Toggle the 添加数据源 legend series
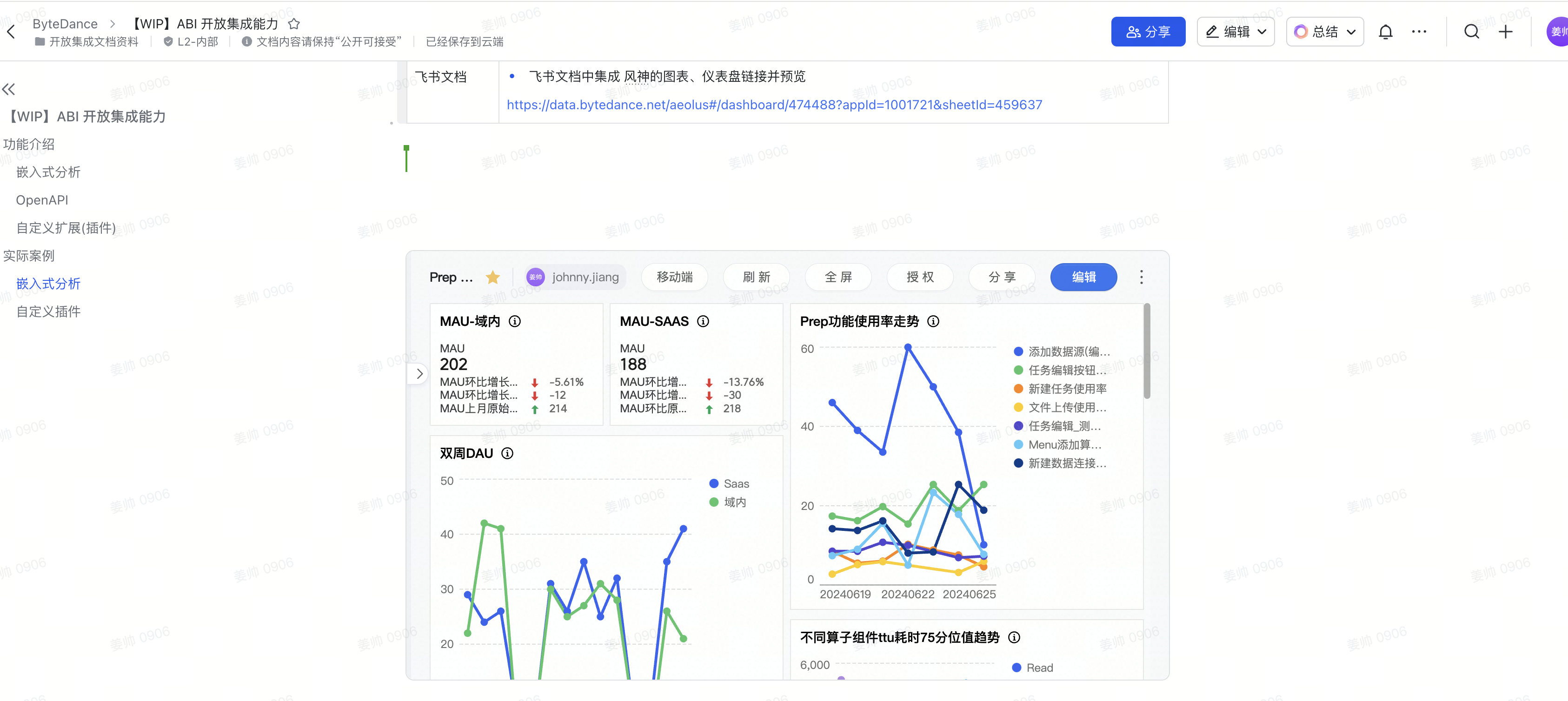 pos(1062,352)
